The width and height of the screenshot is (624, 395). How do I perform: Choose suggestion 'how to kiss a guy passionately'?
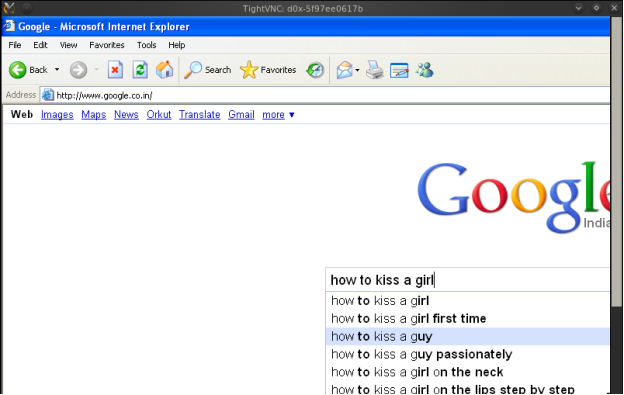tap(468, 354)
